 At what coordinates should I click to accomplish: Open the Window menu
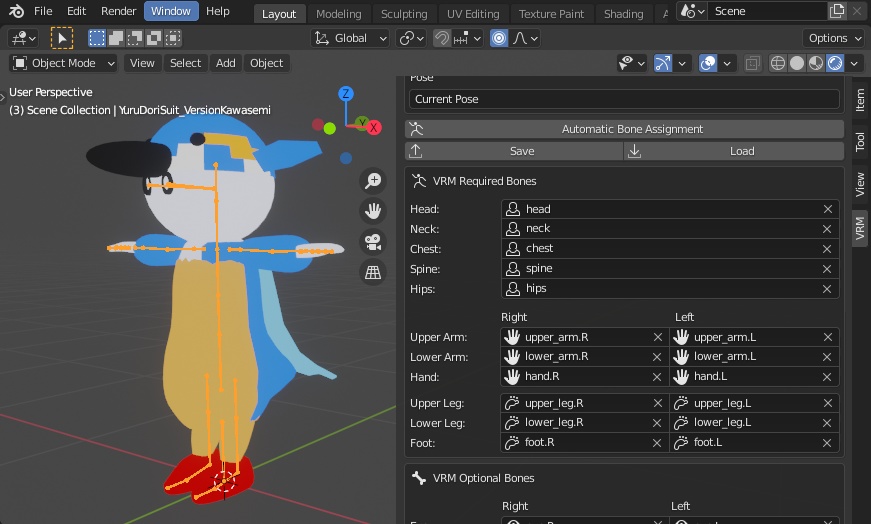[171, 11]
